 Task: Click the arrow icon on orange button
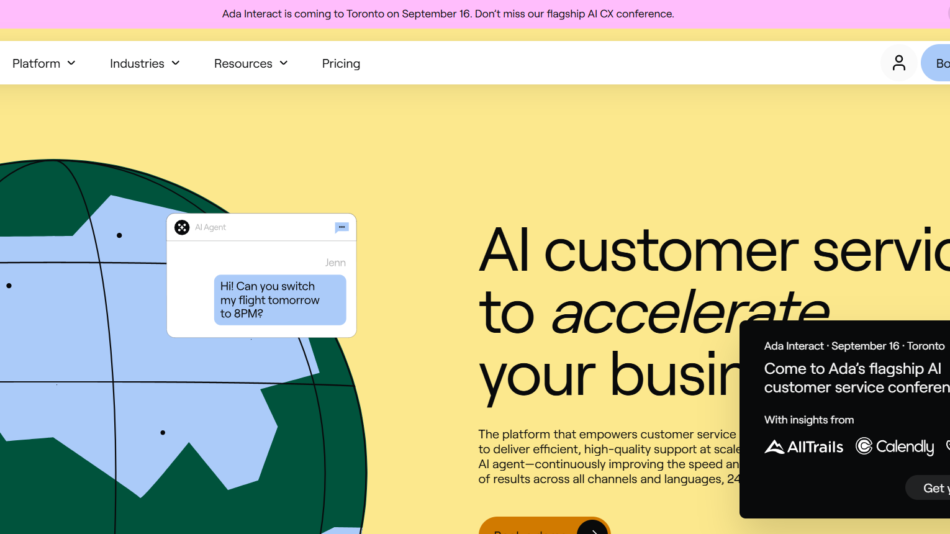[592, 528]
